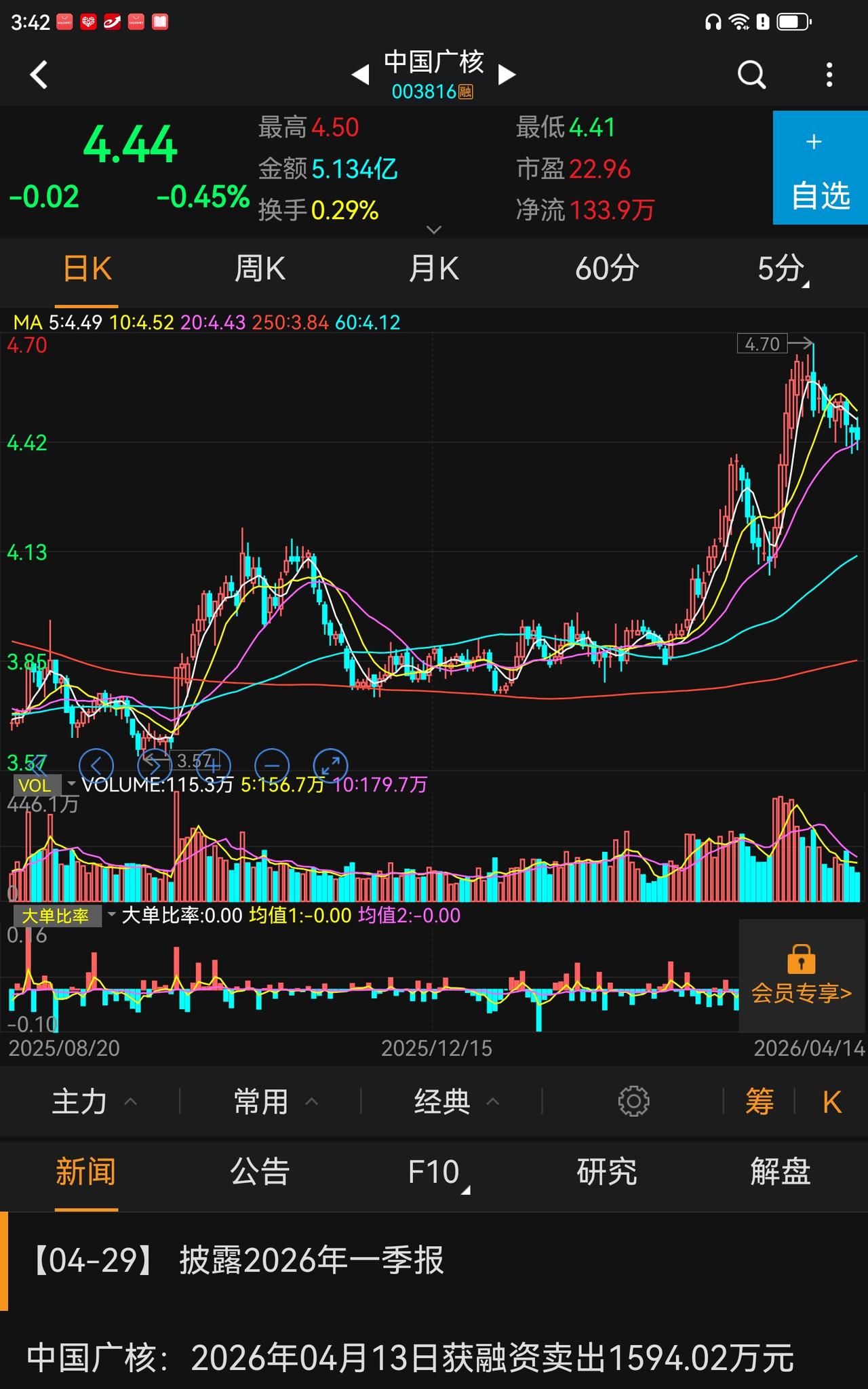Image resolution: width=868 pixels, height=1389 pixels.
Task: Tap headphone icon in status bar
Action: [x=713, y=22]
